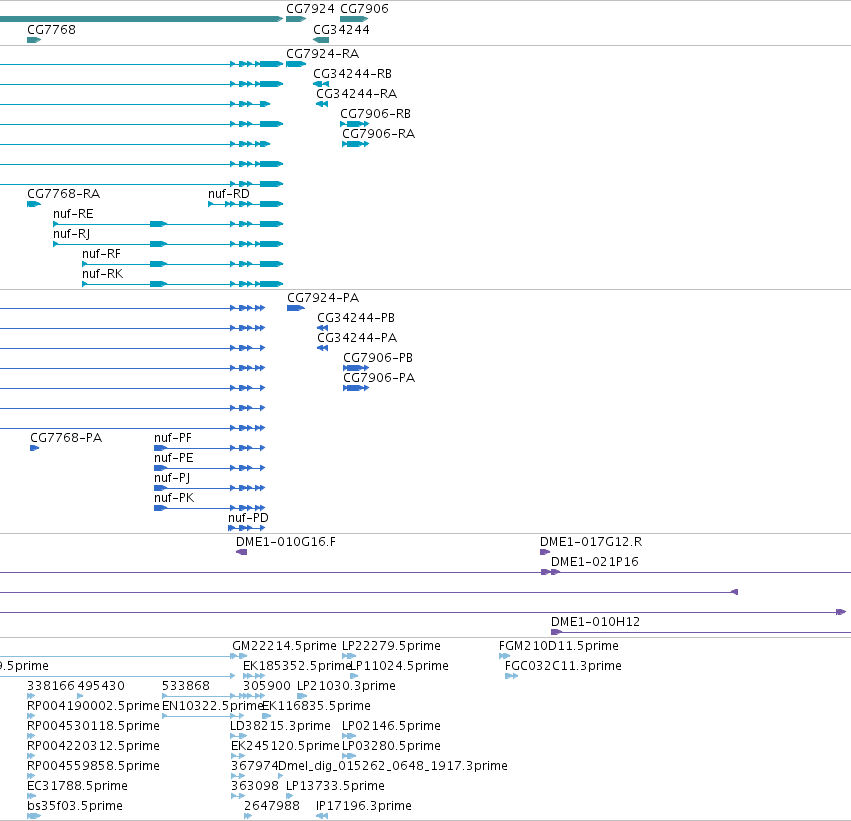851x821 pixels.
Task: Click the 533868 EST label
Action: point(186,686)
